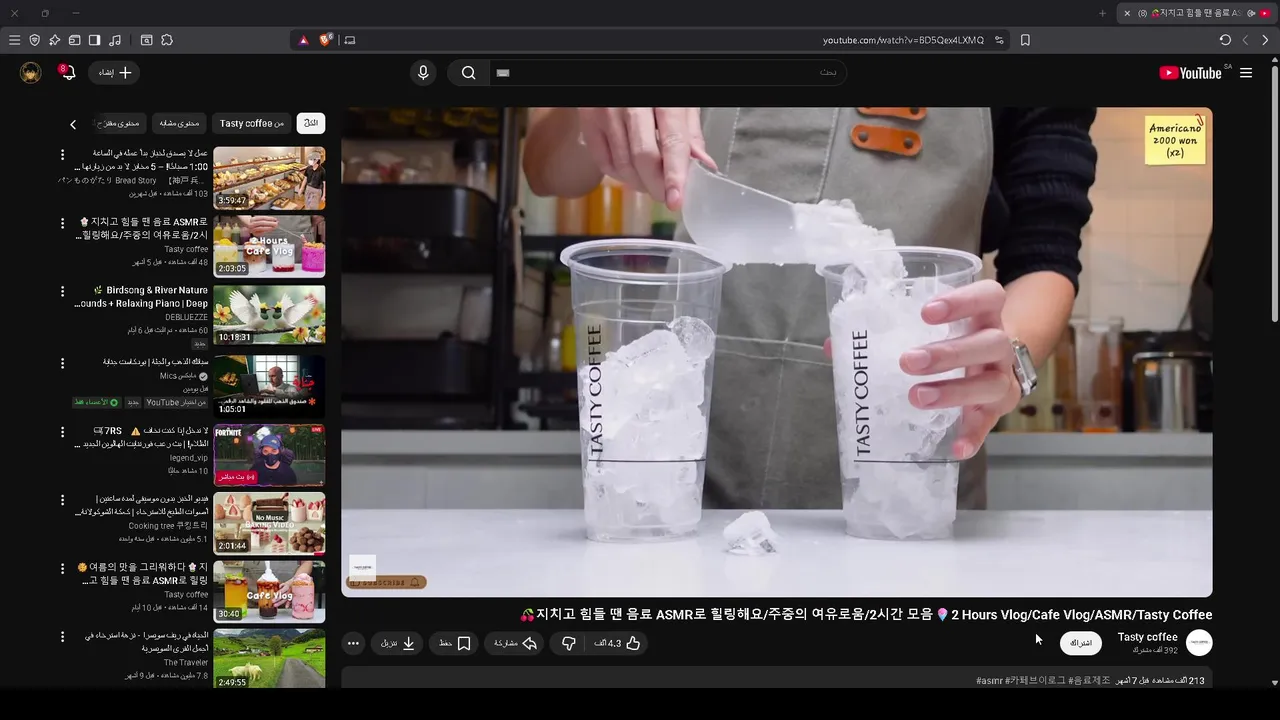Like the video with thumbs up 4.3K
This screenshot has width=1280, height=720.
pyautogui.click(x=617, y=643)
